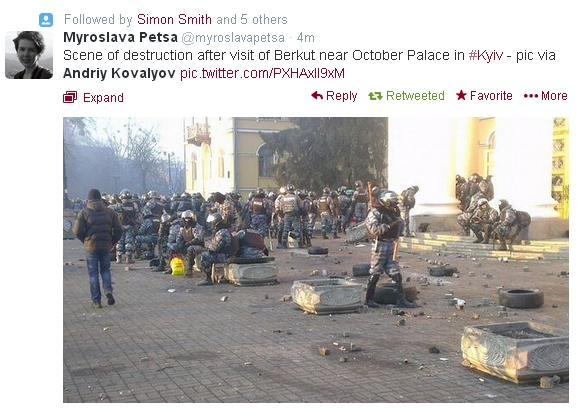Expand the tweet via Expand label

pyautogui.click(x=103, y=98)
